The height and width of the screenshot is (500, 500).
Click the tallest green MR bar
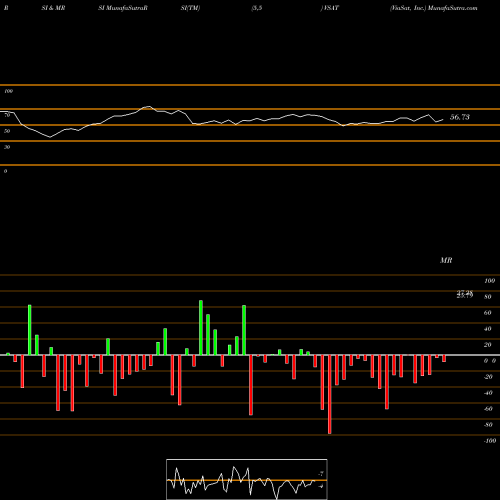(x=201, y=328)
